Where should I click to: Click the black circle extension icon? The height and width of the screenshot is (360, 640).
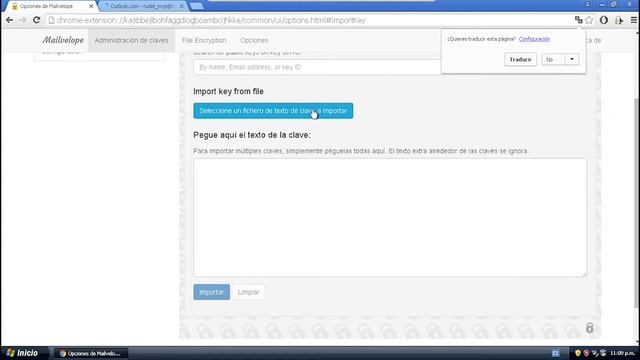[604, 20]
